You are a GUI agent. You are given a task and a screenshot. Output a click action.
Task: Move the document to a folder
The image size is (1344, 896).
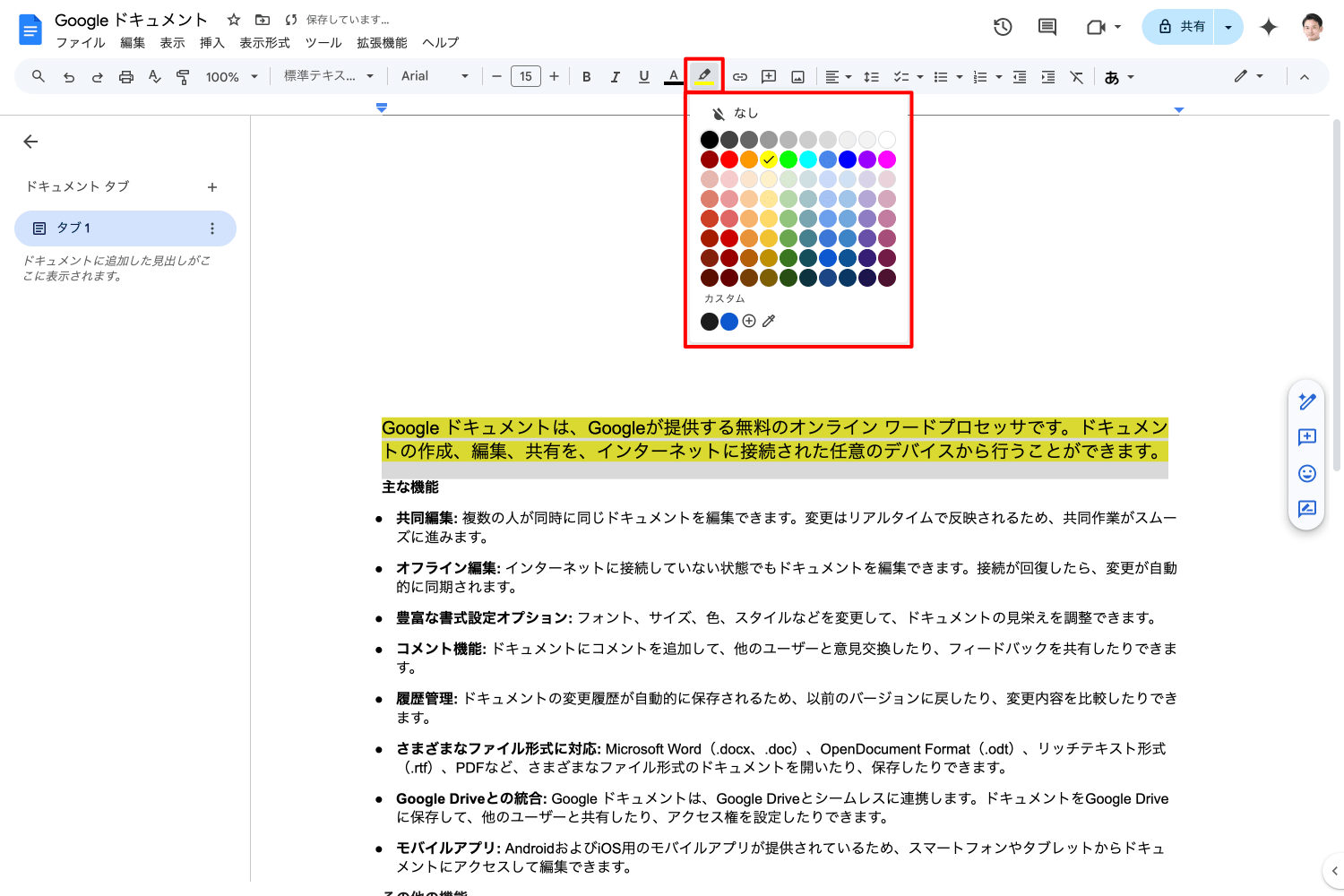coord(263,20)
